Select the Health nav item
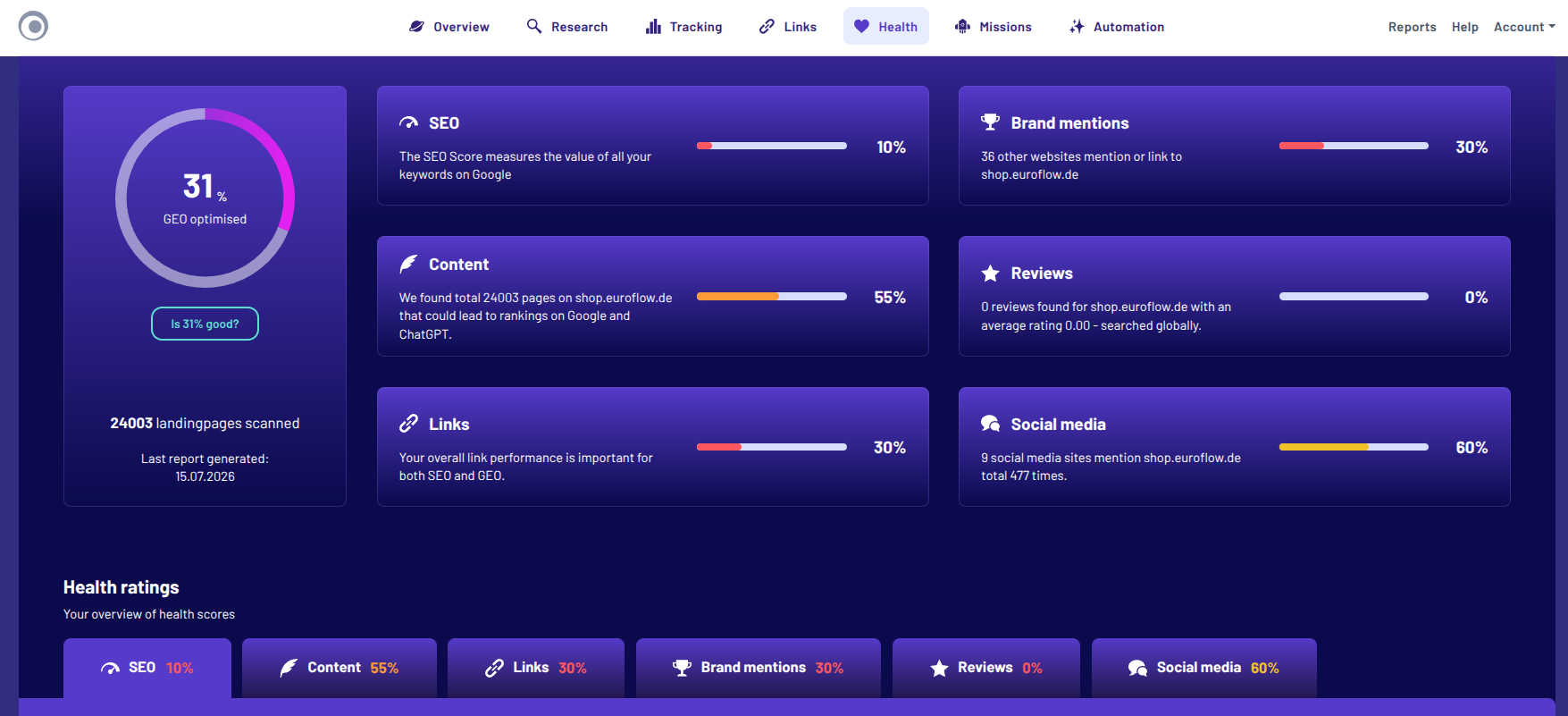1568x716 pixels. pyautogui.click(x=886, y=27)
